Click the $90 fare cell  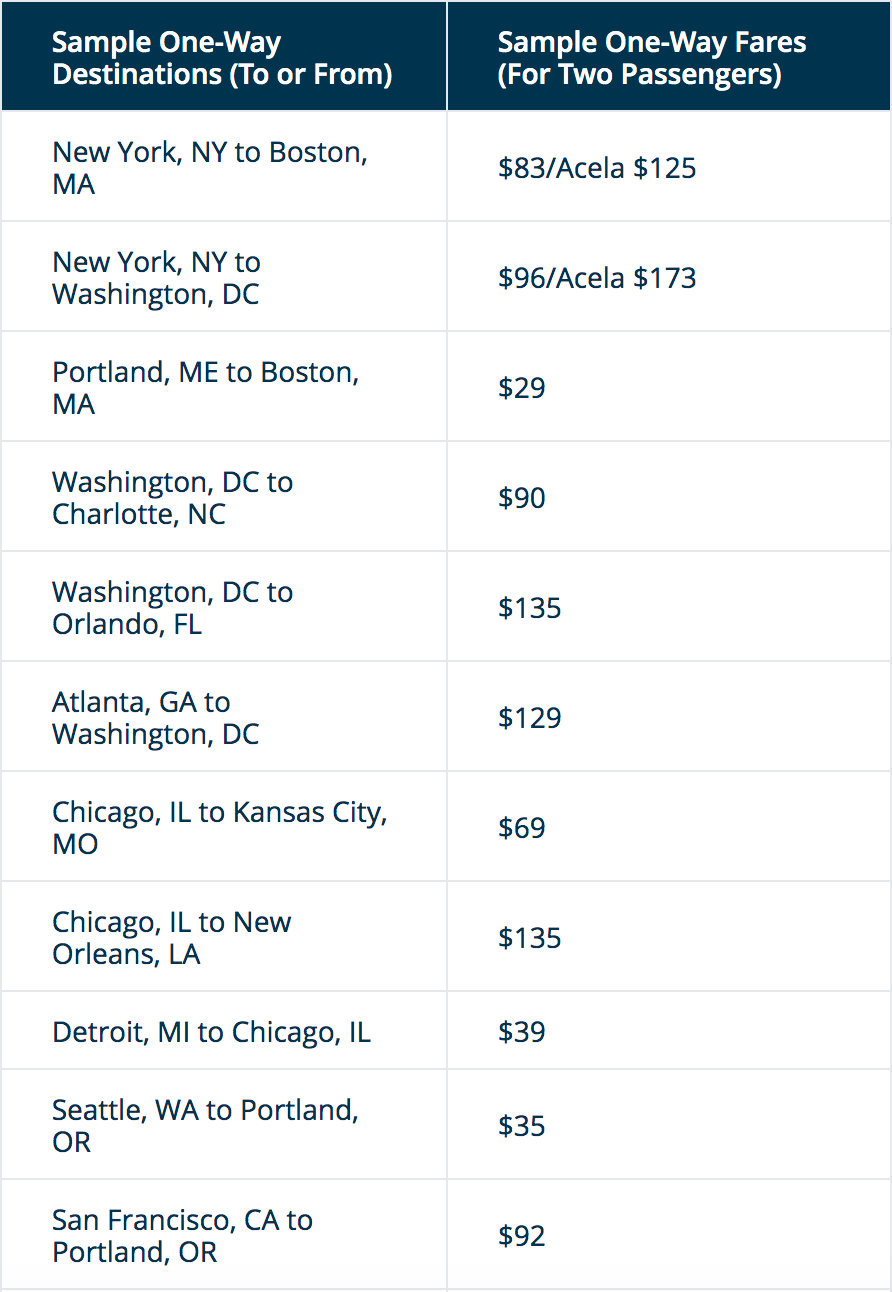click(x=522, y=498)
